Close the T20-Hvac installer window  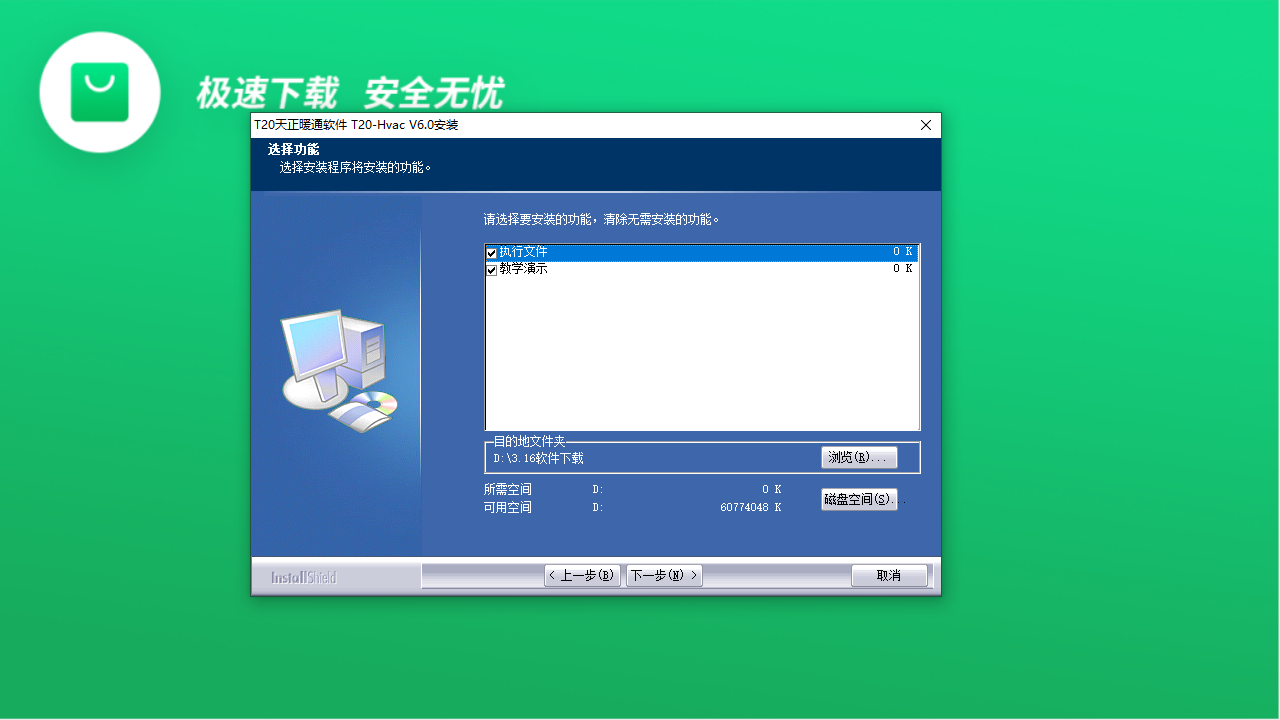tap(926, 125)
